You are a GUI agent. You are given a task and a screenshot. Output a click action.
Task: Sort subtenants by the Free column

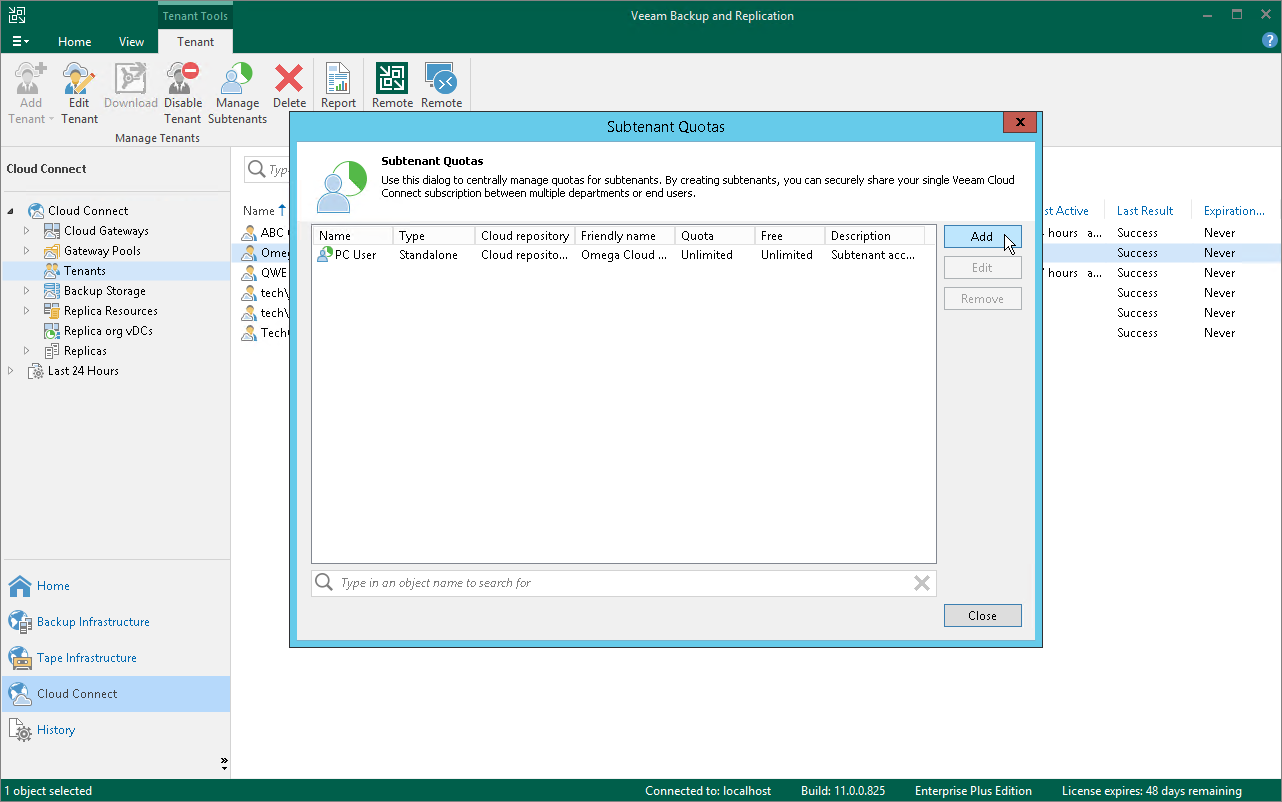[789, 236]
